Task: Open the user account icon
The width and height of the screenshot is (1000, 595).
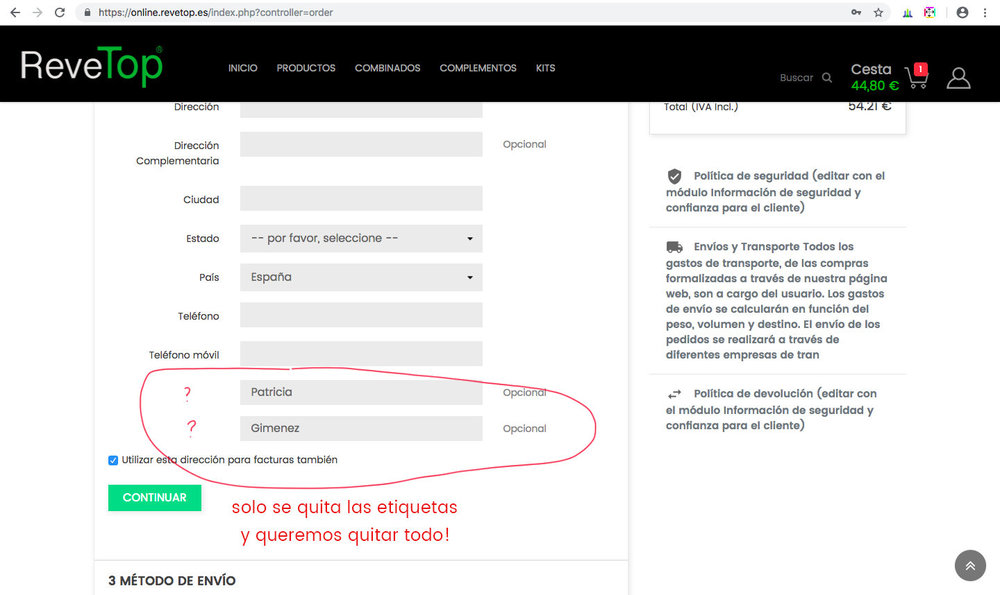Action: 958,78
